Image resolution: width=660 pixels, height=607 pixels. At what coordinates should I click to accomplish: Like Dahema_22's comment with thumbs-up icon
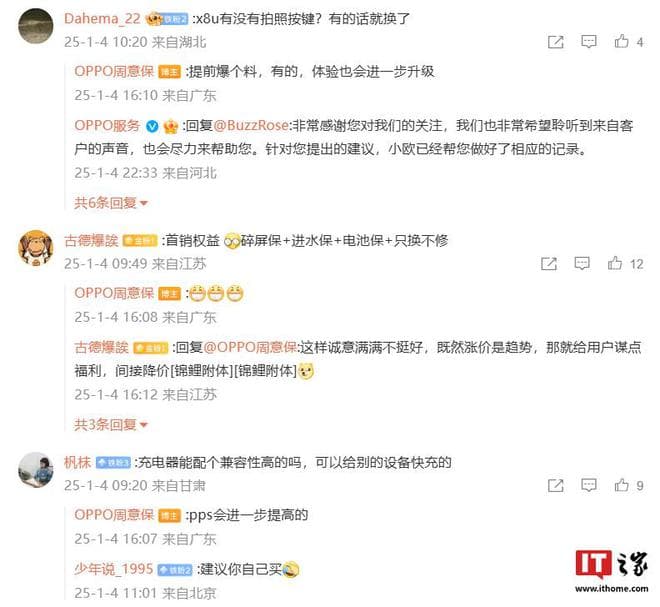621,41
